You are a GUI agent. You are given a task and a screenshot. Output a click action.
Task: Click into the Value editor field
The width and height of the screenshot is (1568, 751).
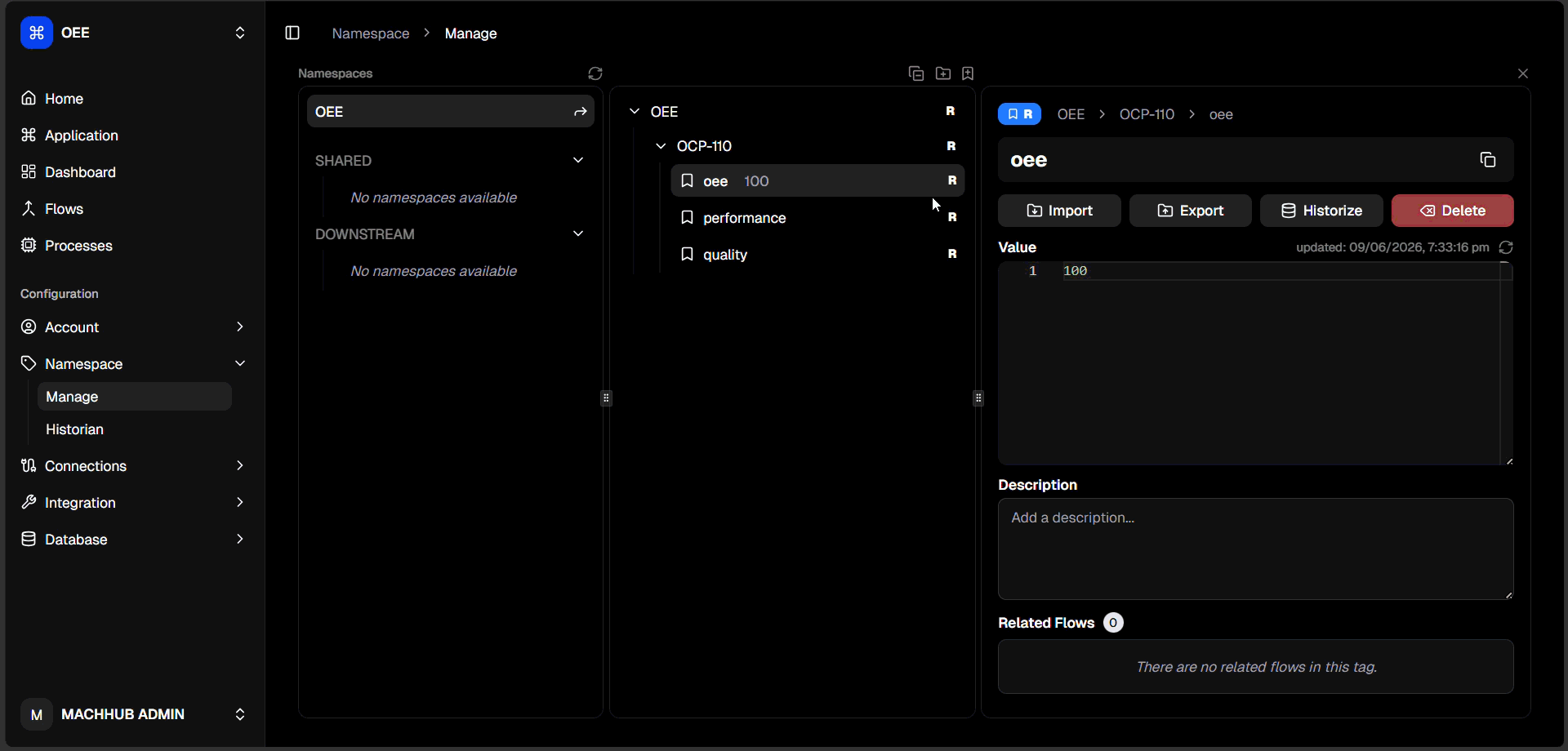point(1255,363)
